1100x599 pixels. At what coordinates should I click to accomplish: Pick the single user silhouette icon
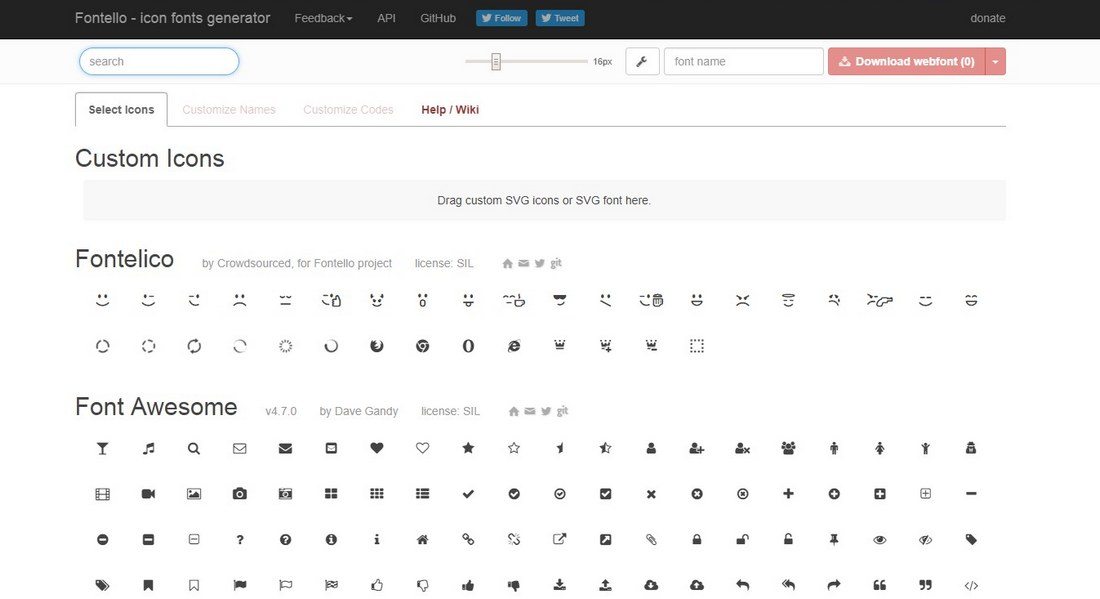[x=651, y=448]
